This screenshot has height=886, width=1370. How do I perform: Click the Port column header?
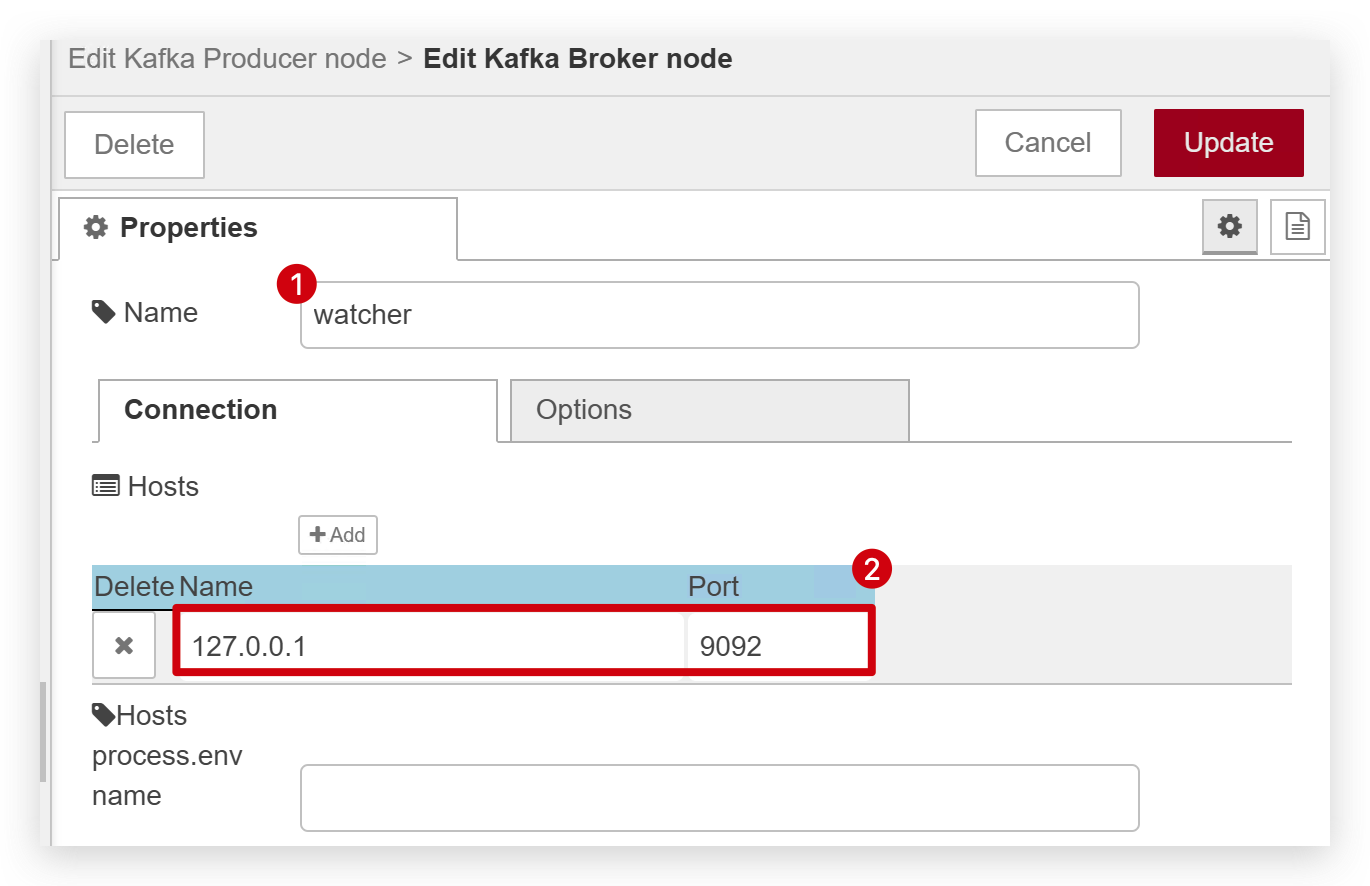click(x=714, y=586)
